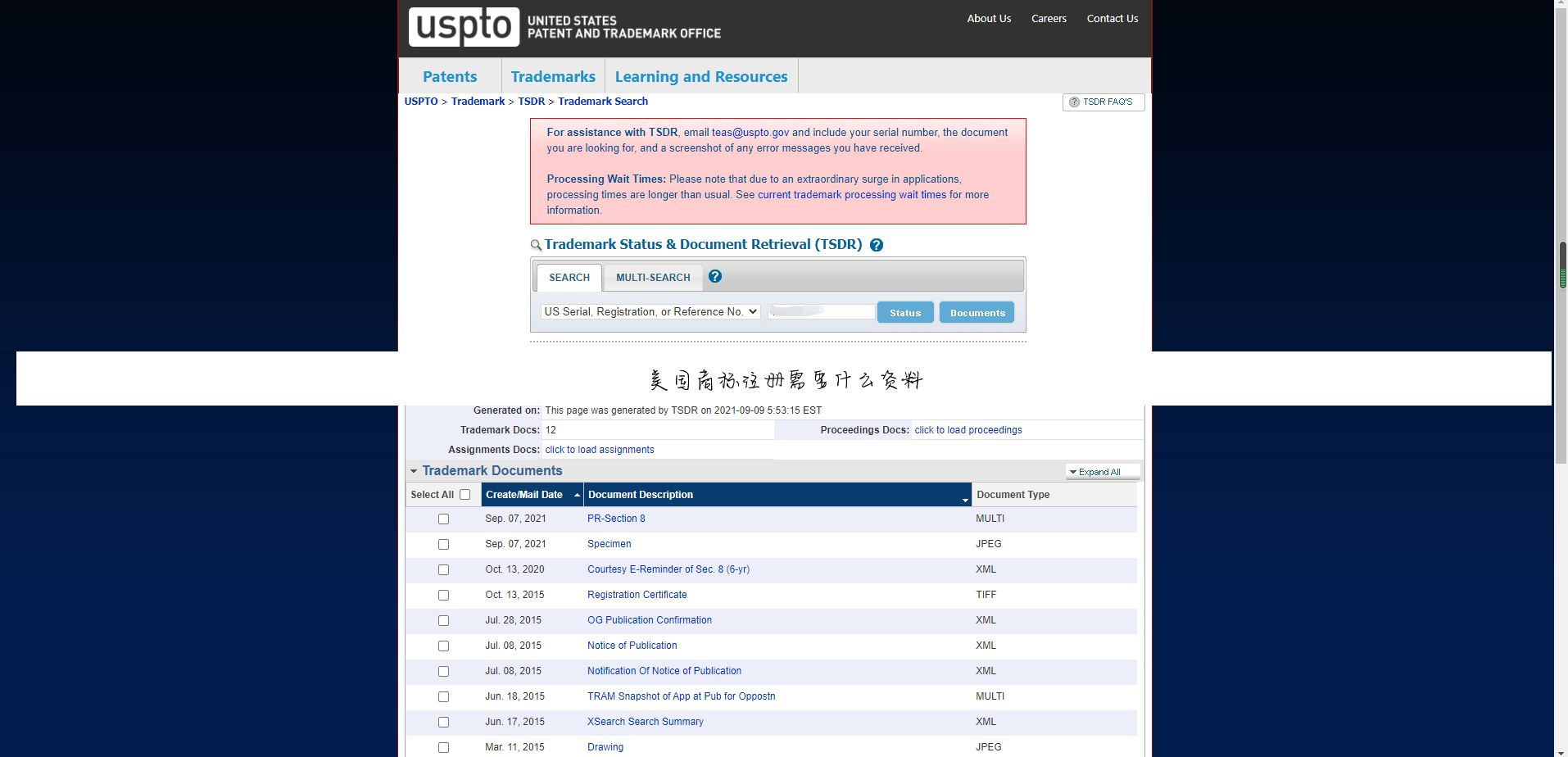Click the TSDR breadcrumb link
This screenshot has width=1568, height=757.
click(531, 102)
